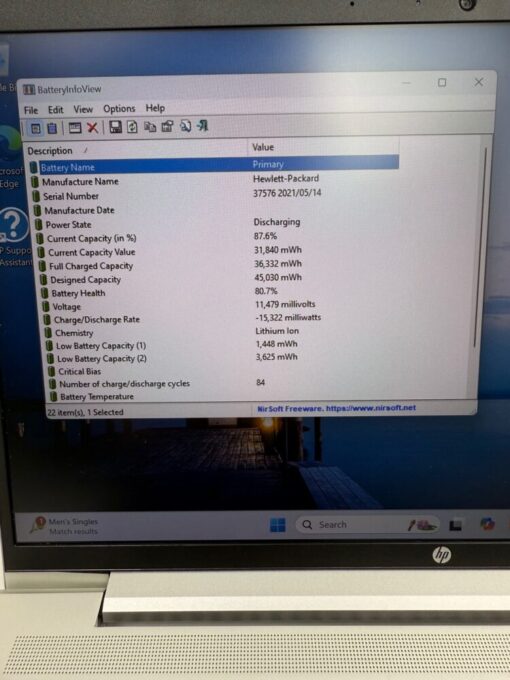Select the Manufacture Date row

coord(216,210)
